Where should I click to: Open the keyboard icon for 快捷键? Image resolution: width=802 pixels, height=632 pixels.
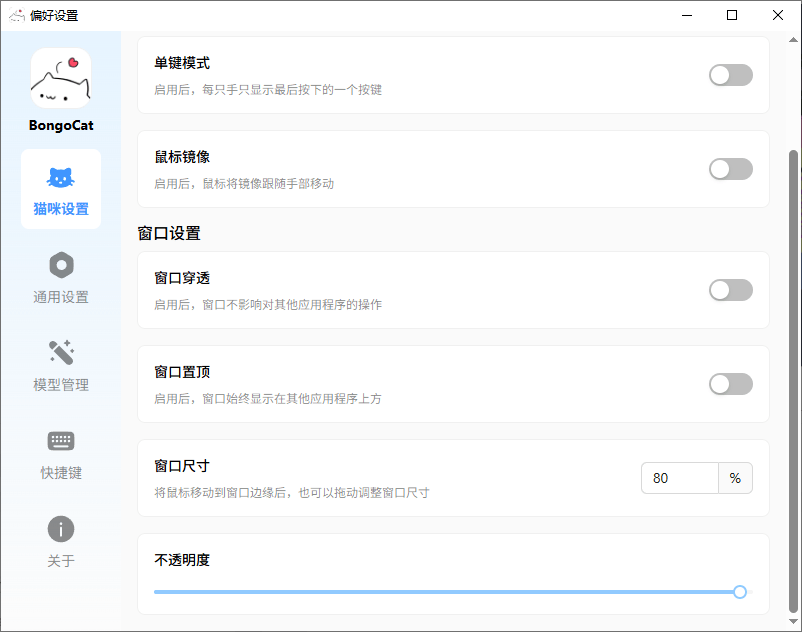[60, 441]
